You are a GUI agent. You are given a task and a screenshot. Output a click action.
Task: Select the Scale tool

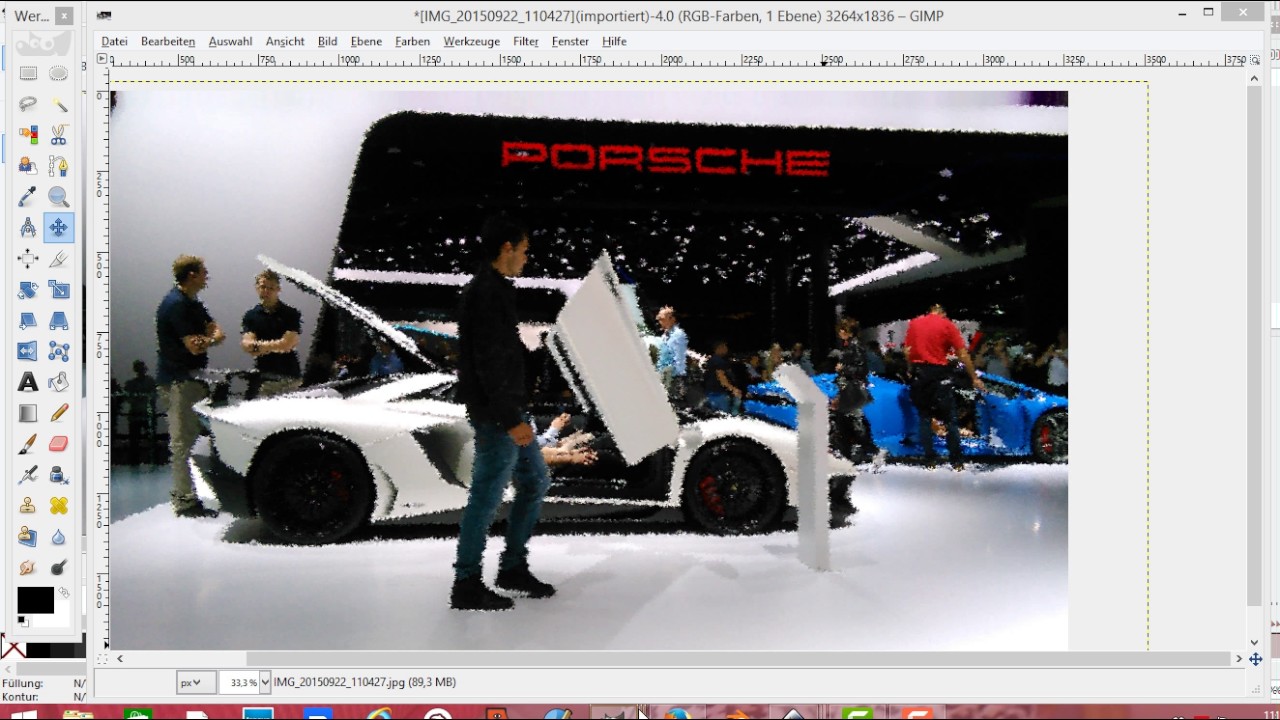coord(59,290)
